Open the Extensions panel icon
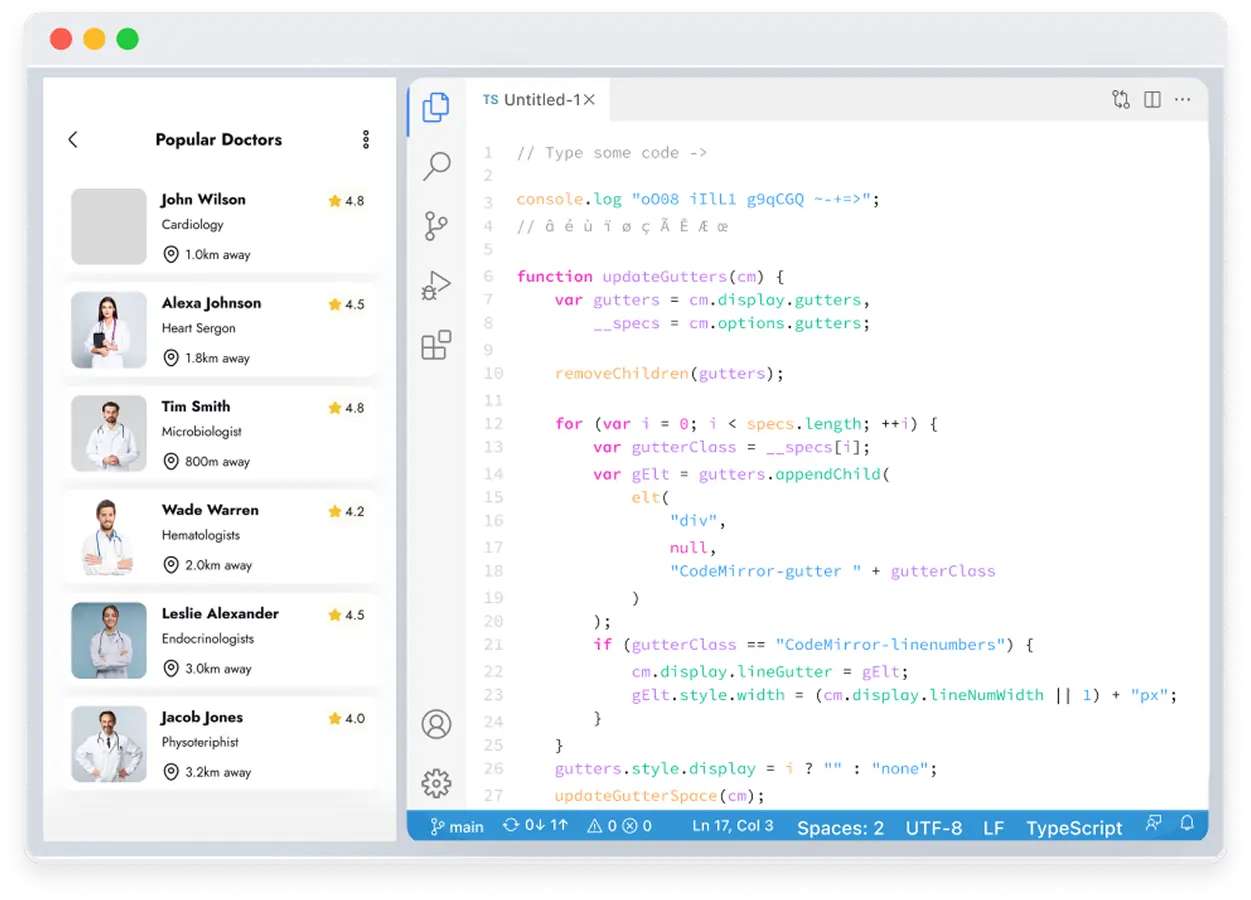The height and width of the screenshot is (900, 1251). [435, 344]
